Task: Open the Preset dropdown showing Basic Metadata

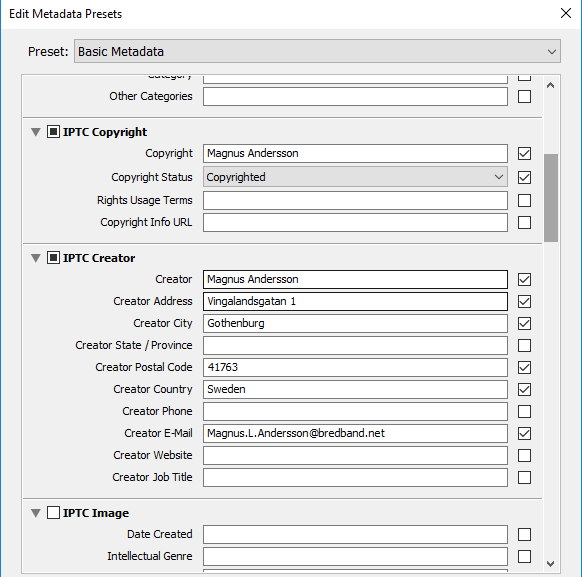Action: pos(317,51)
